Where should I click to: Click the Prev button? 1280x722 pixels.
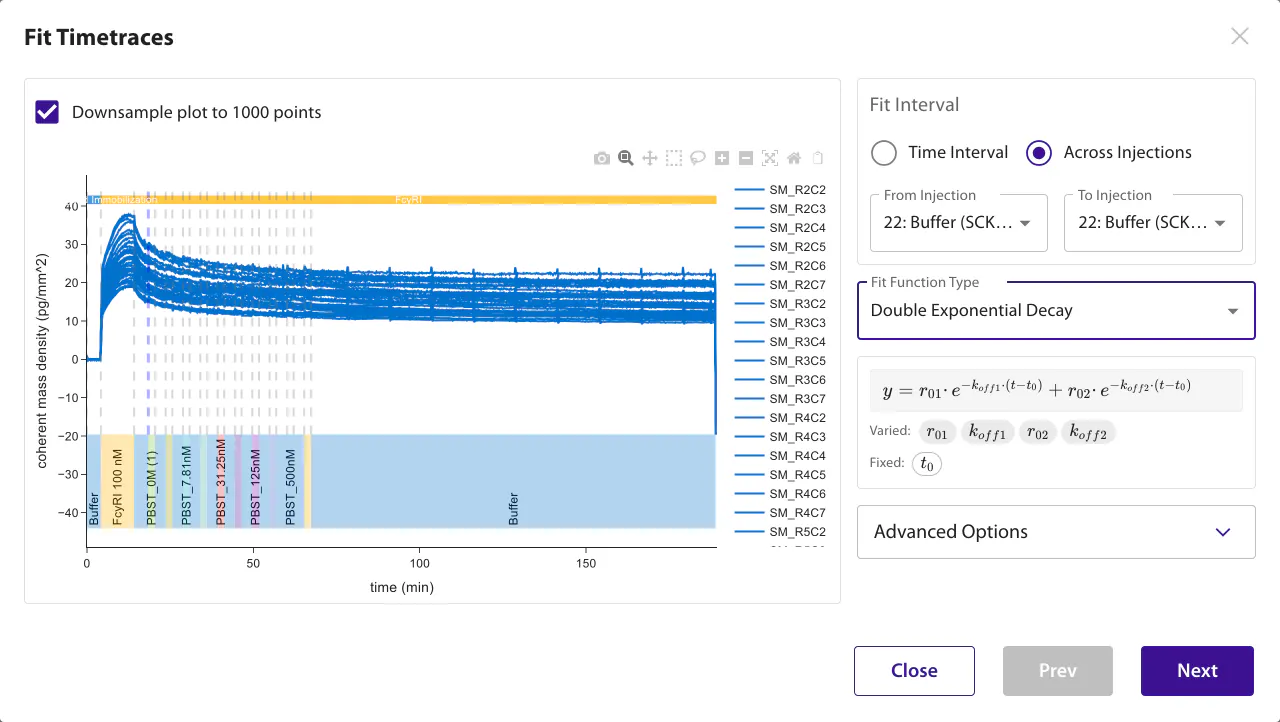(1058, 671)
